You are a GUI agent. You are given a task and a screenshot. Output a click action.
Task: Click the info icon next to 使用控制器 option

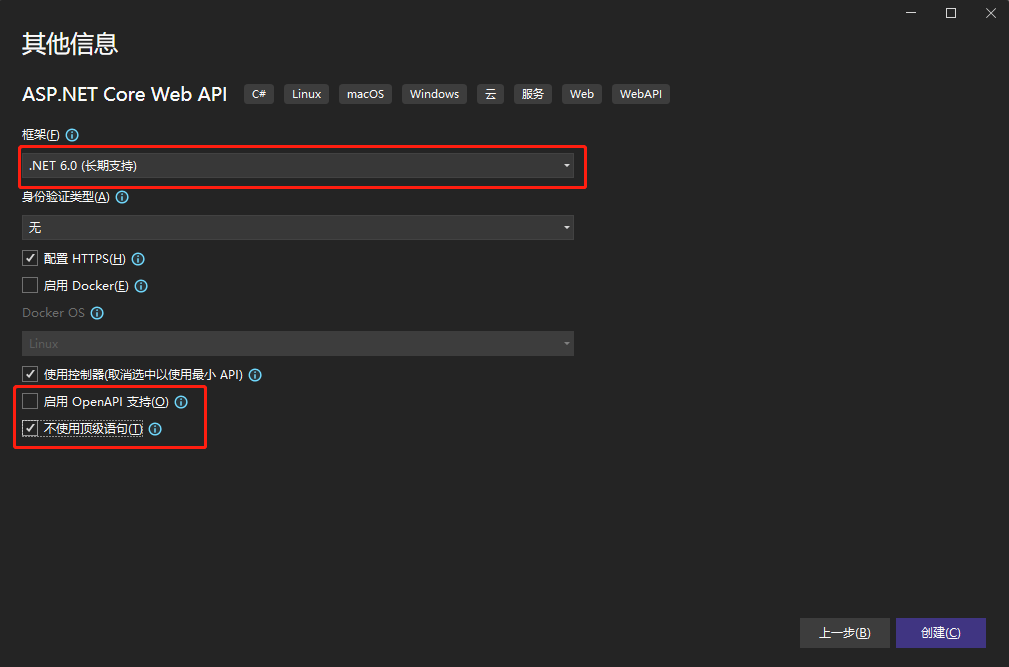click(255, 375)
